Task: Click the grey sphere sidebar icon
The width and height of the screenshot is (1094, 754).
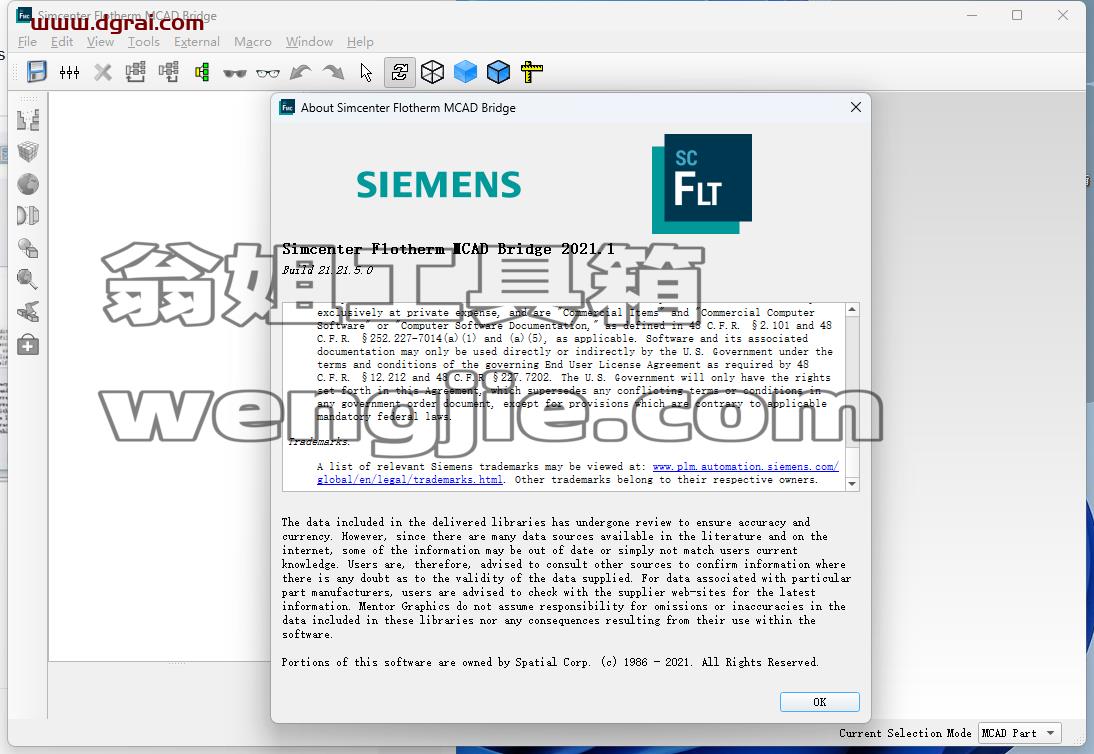Action: click(28, 184)
